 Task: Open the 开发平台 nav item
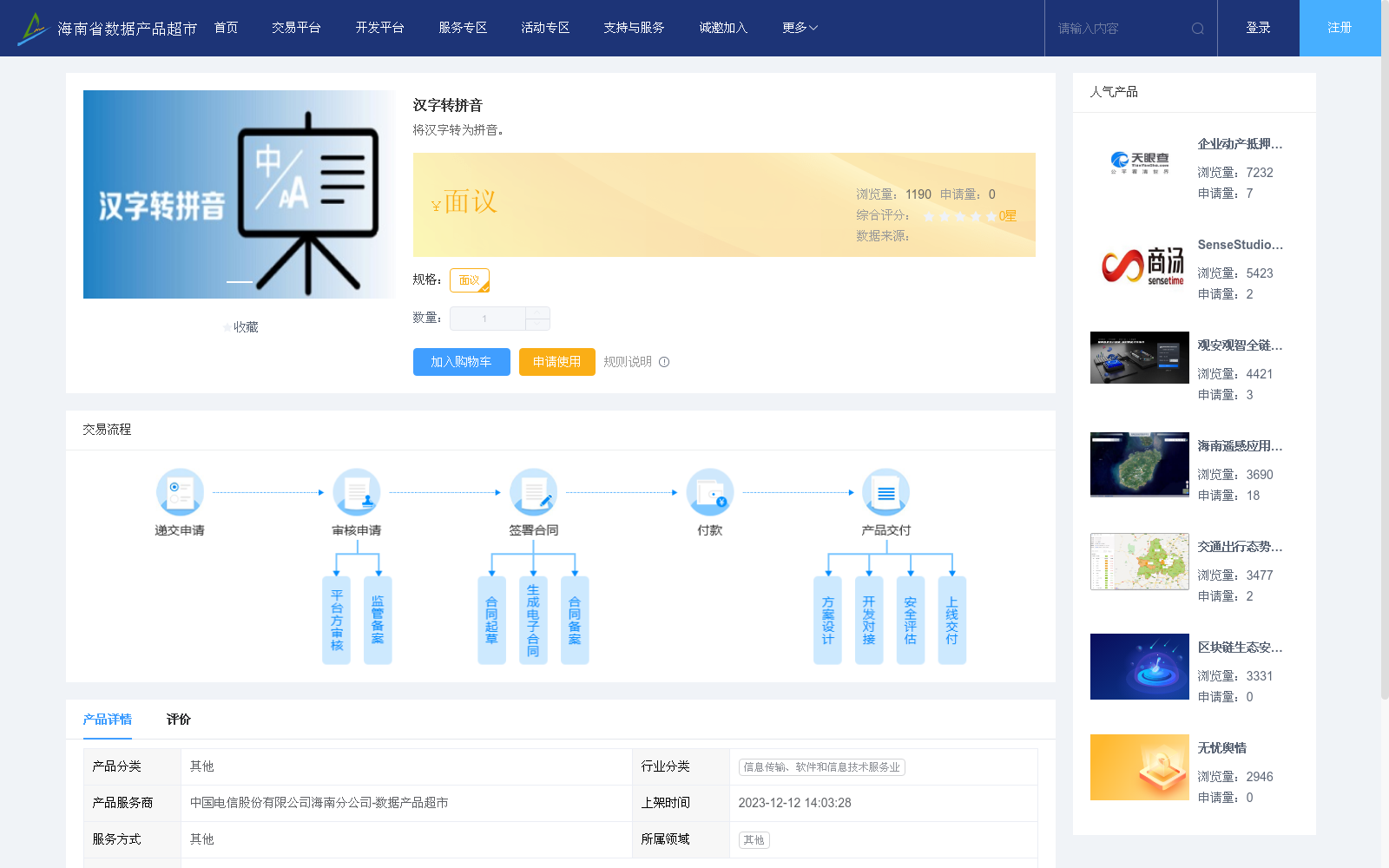click(379, 28)
